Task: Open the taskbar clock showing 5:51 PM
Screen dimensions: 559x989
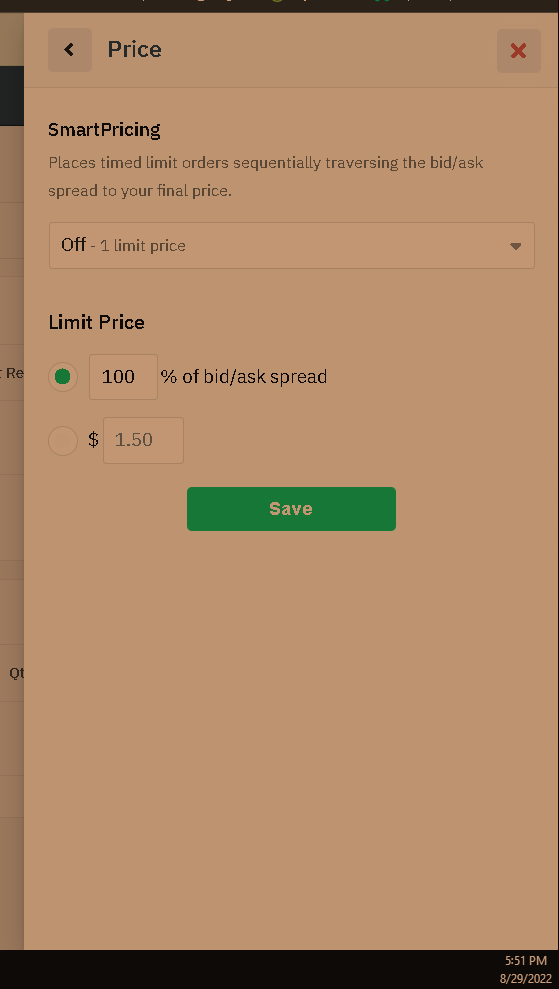Action: 526,961
